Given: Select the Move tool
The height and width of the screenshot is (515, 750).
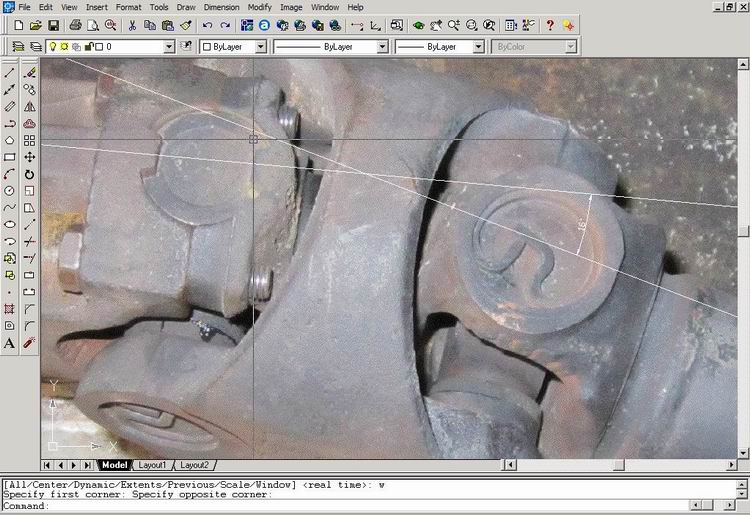Looking at the screenshot, I should (30, 157).
